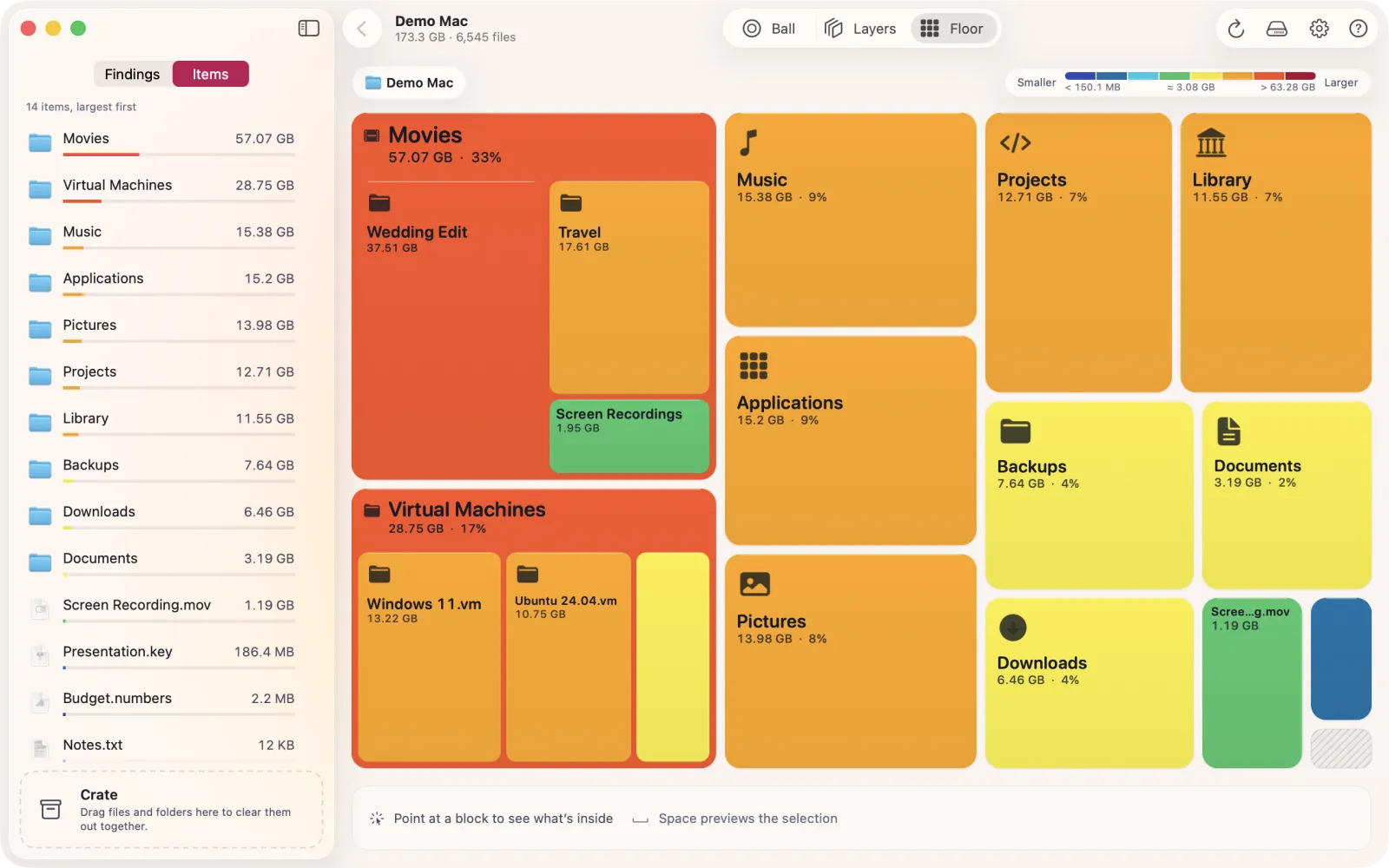Click the download arrow icon on Downloads block

(x=1013, y=627)
